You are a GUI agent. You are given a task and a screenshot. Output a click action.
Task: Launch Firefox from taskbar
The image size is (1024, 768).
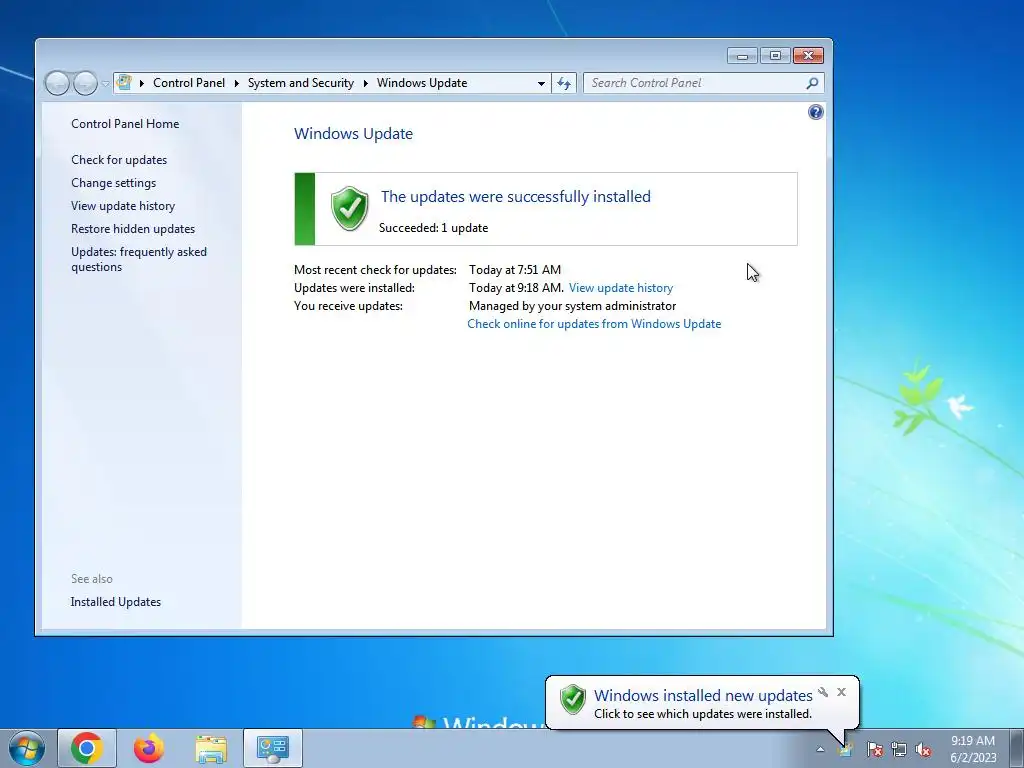tap(149, 748)
